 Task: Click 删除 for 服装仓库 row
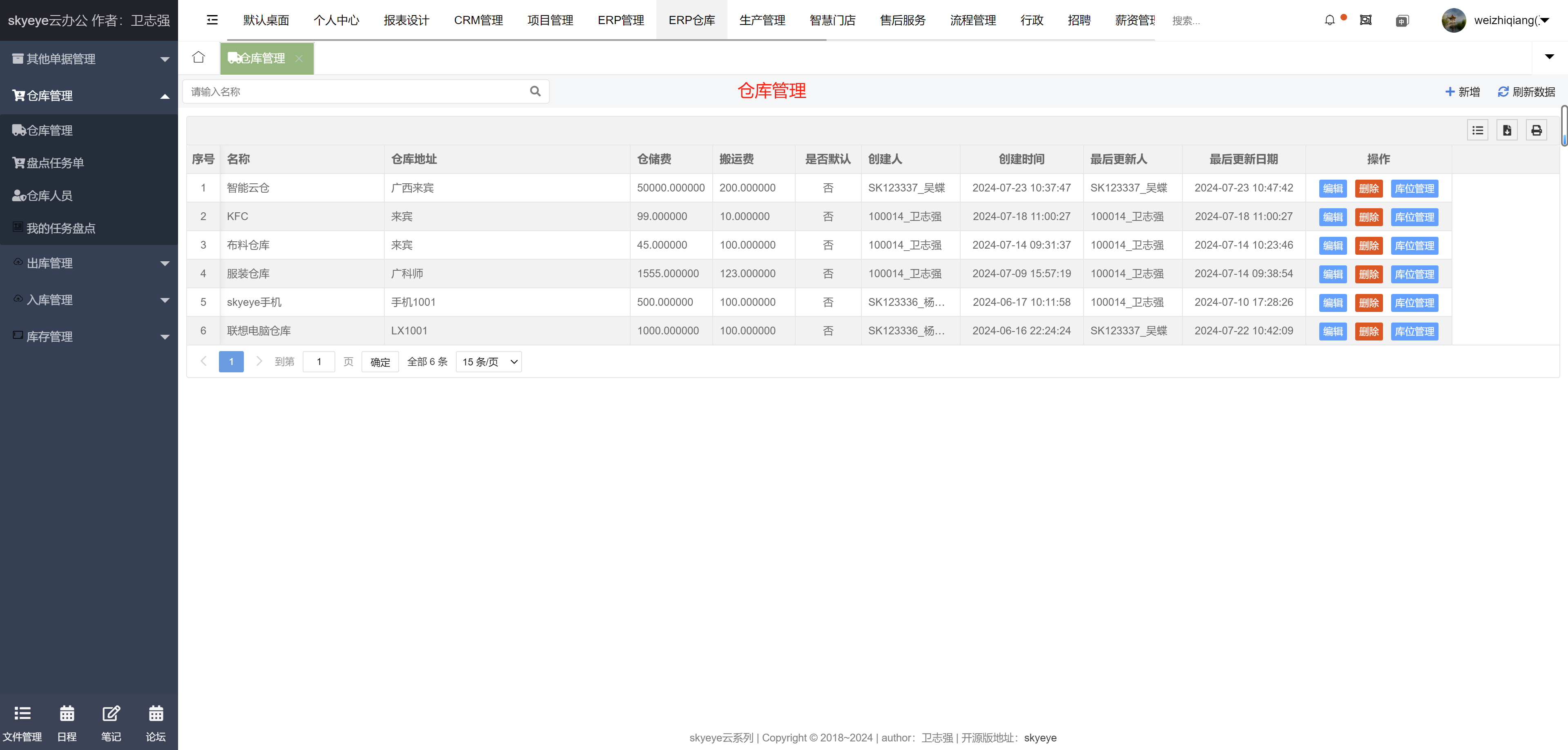(1368, 274)
